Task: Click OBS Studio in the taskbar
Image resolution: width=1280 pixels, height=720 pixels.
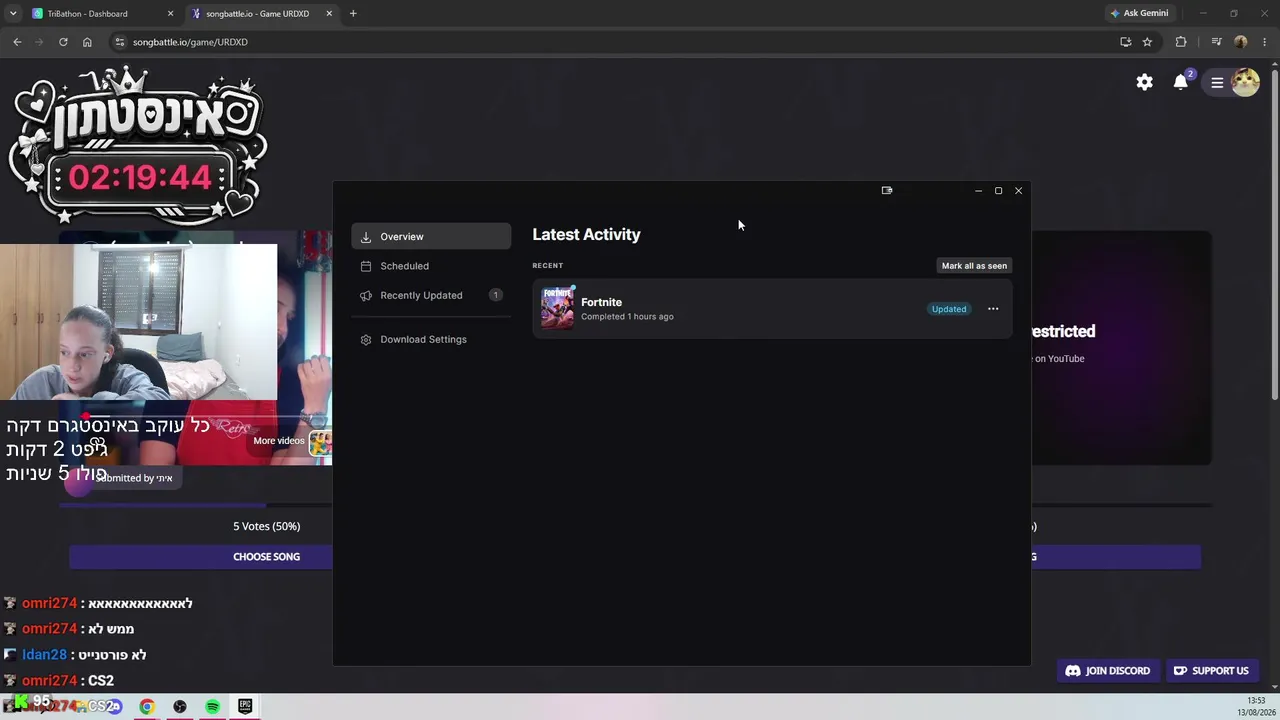Action: tap(180, 706)
